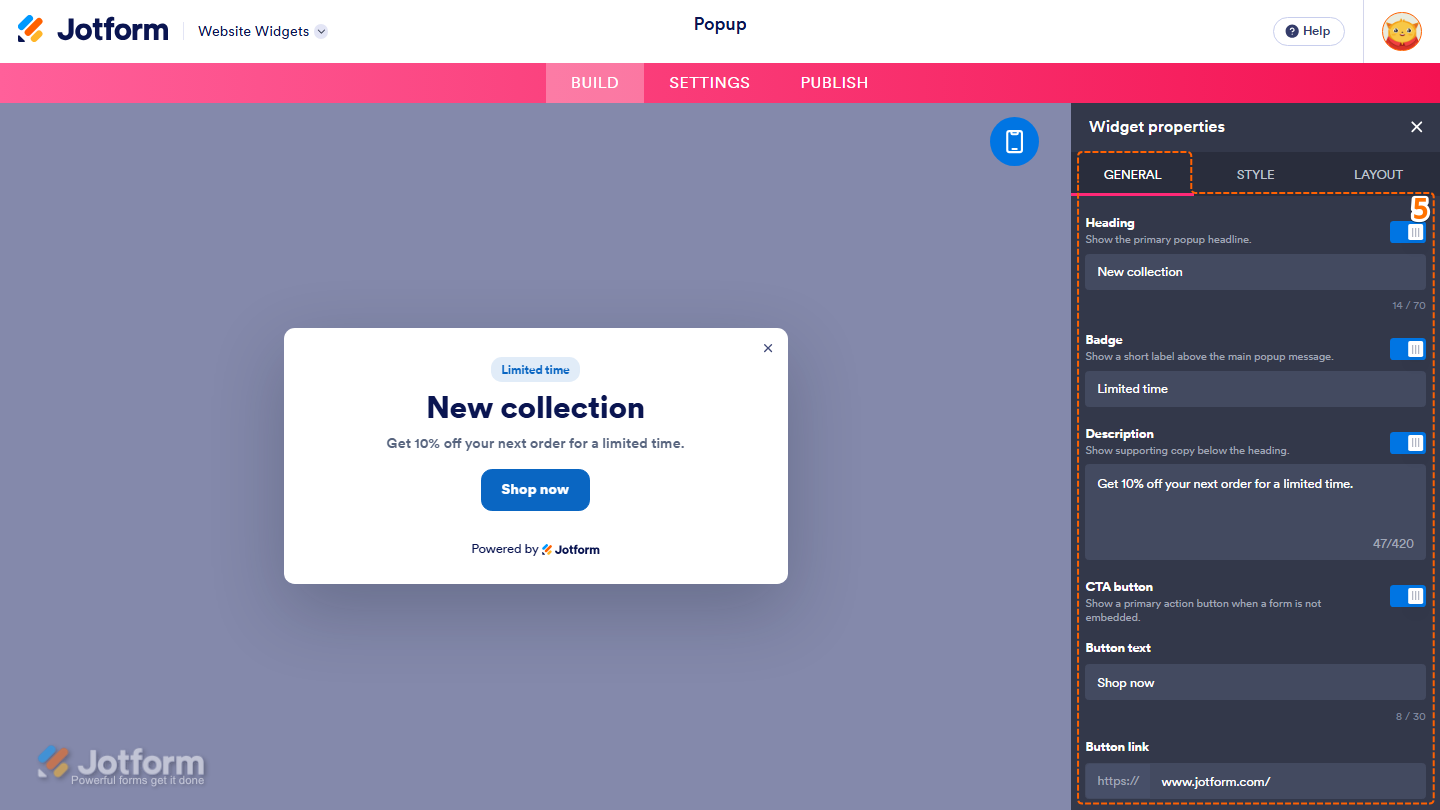Turn off the Heading toggle
Image resolution: width=1440 pixels, height=810 pixels.
pos(1407,232)
